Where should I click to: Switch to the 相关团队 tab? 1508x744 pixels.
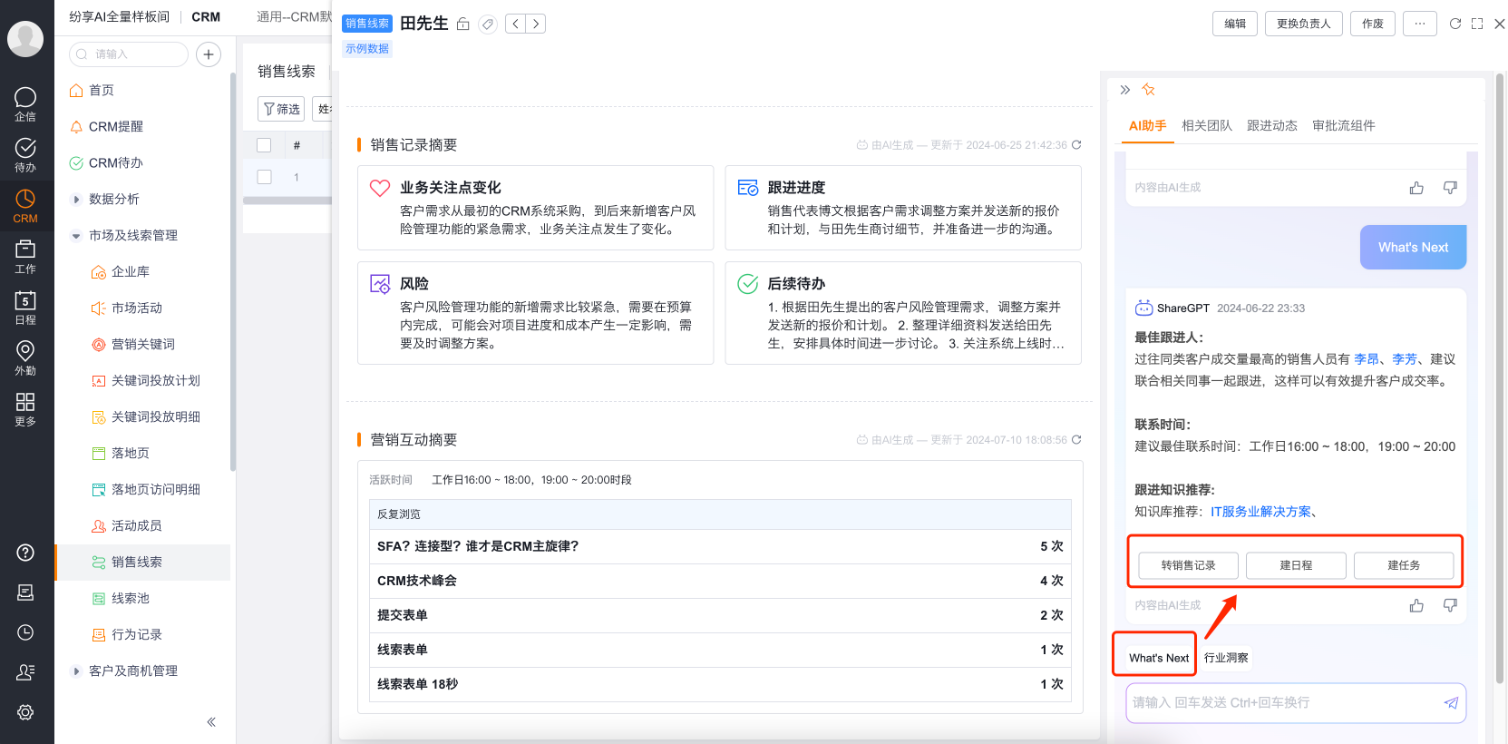coord(1206,125)
